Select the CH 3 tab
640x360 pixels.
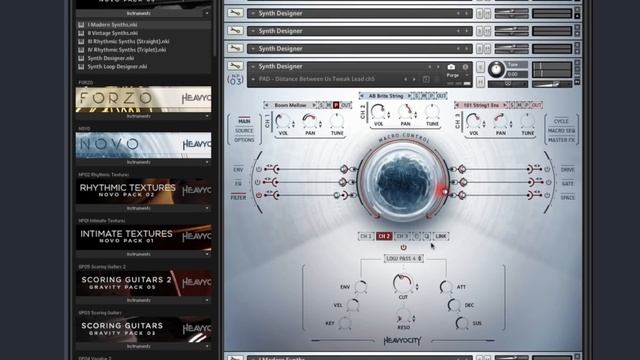402,236
